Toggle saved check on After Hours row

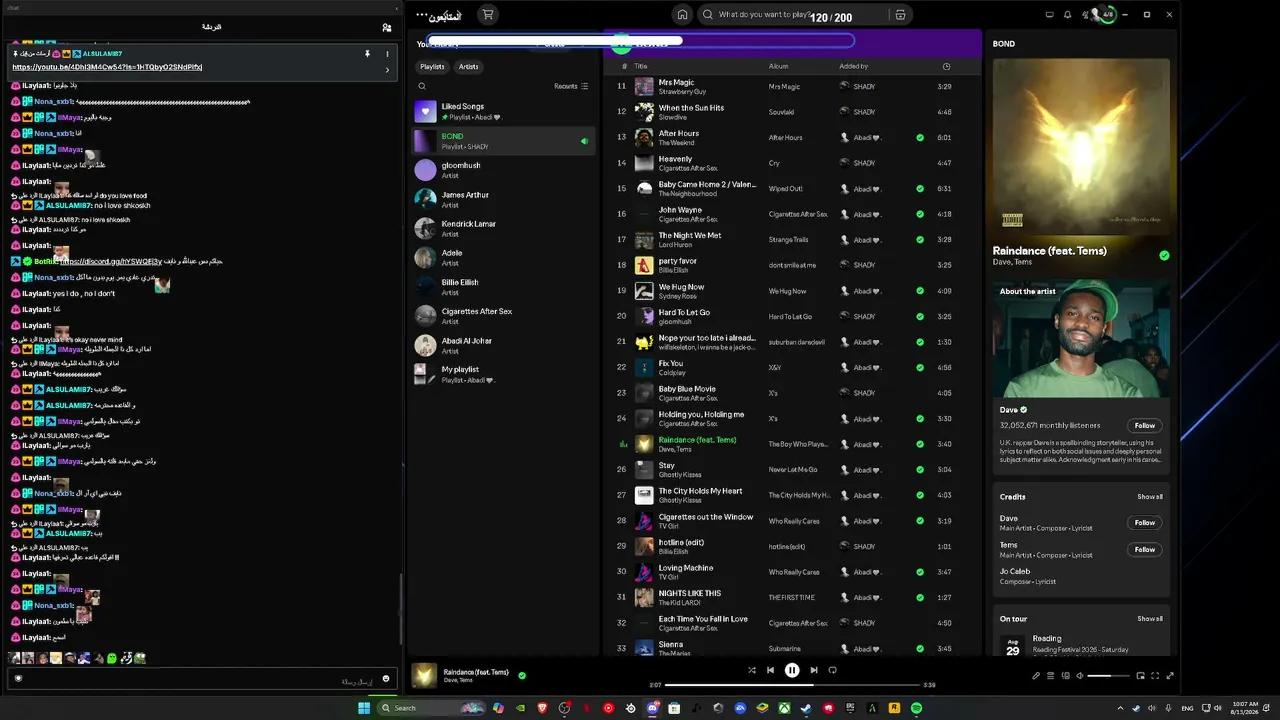coord(920,137)
